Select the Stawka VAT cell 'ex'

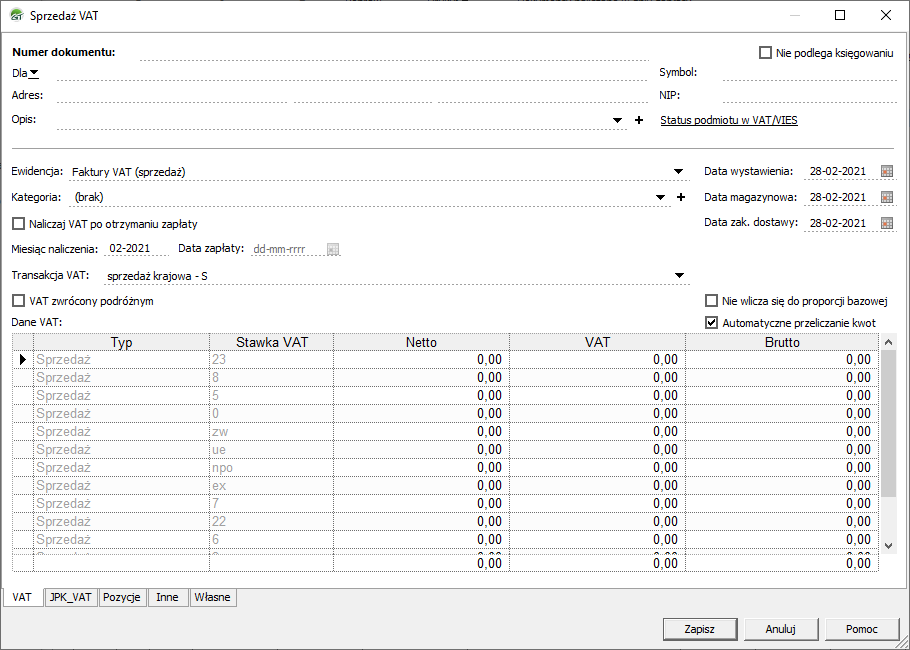tap(271, 486)
